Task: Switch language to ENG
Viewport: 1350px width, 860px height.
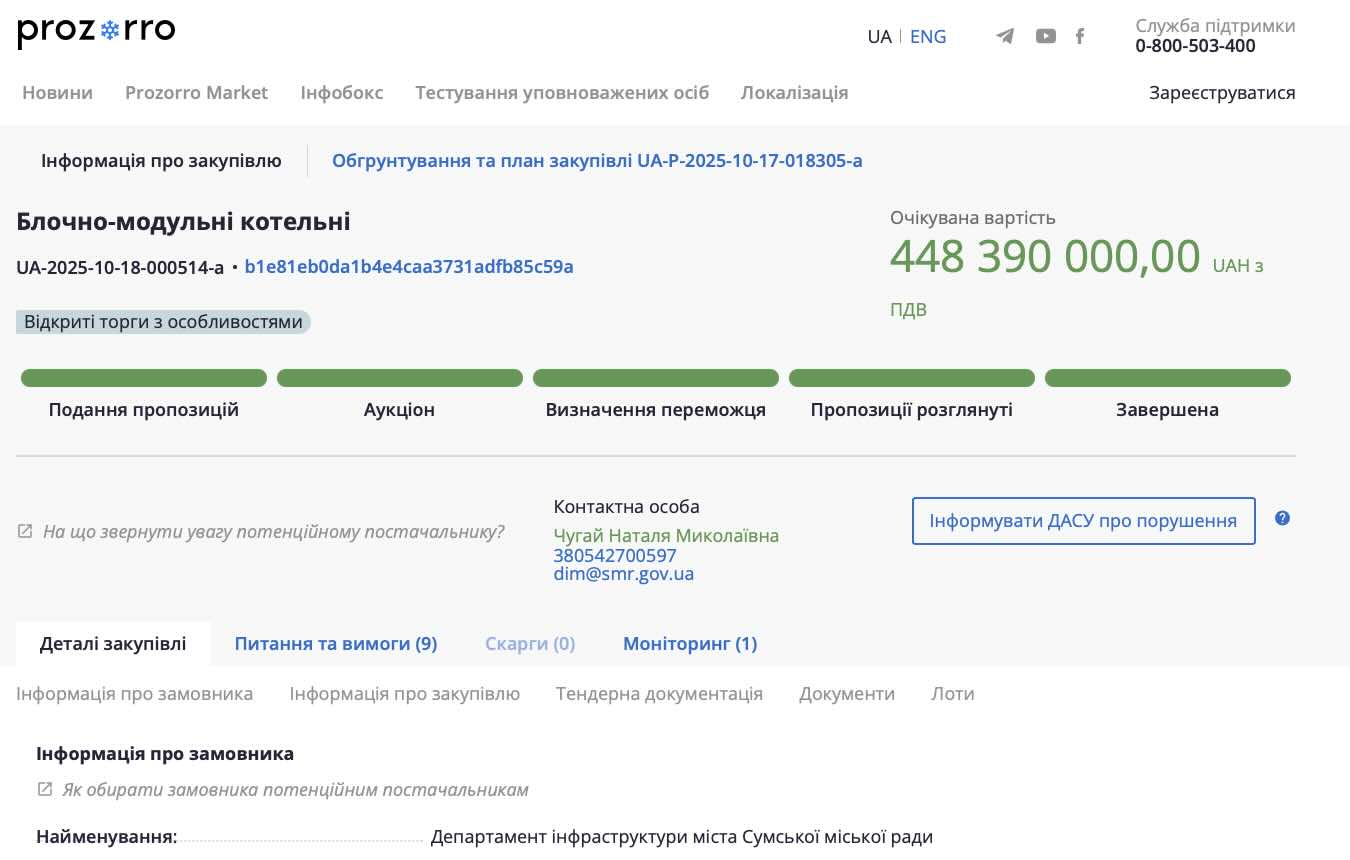Action: (x=927, y=37)
